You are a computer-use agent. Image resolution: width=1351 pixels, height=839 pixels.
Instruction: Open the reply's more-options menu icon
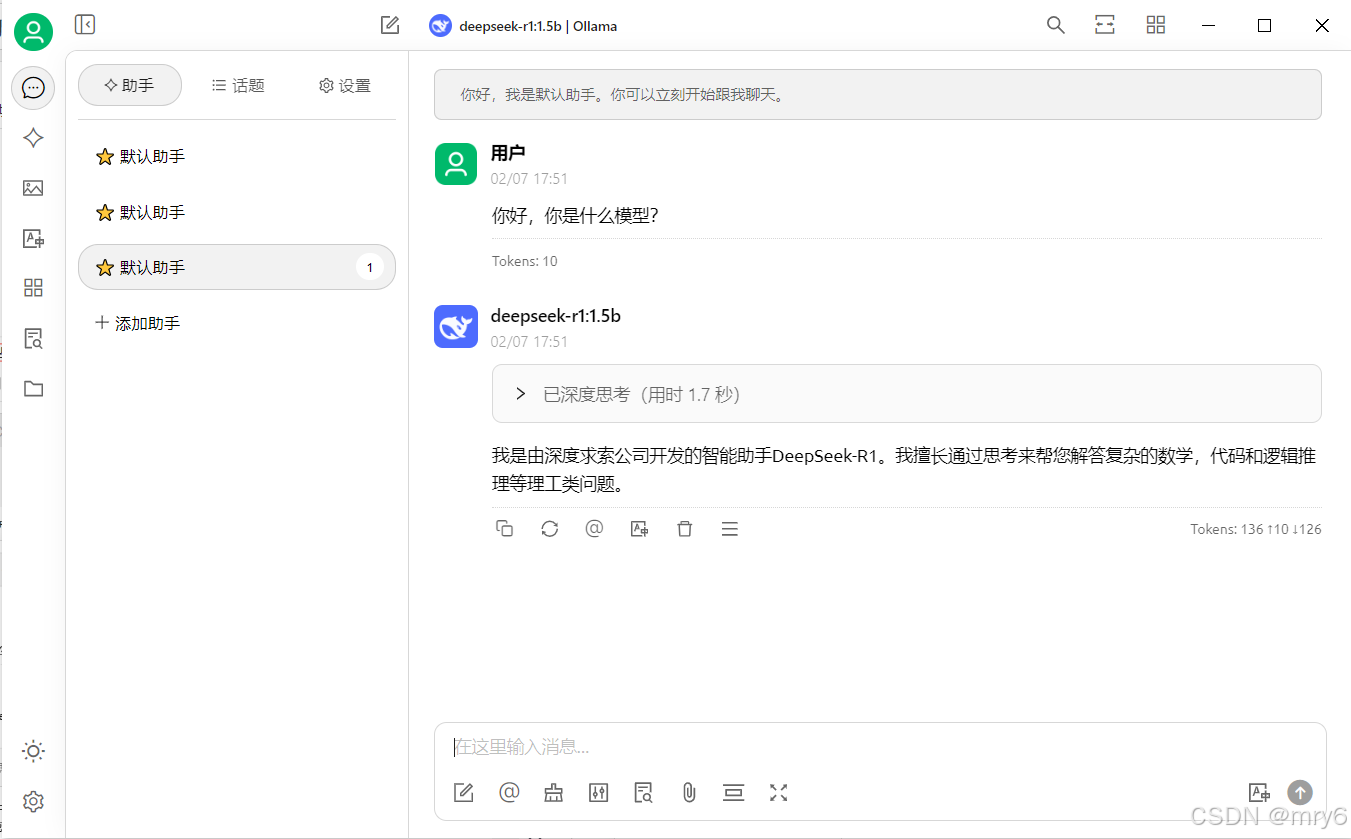coord(730,529)
